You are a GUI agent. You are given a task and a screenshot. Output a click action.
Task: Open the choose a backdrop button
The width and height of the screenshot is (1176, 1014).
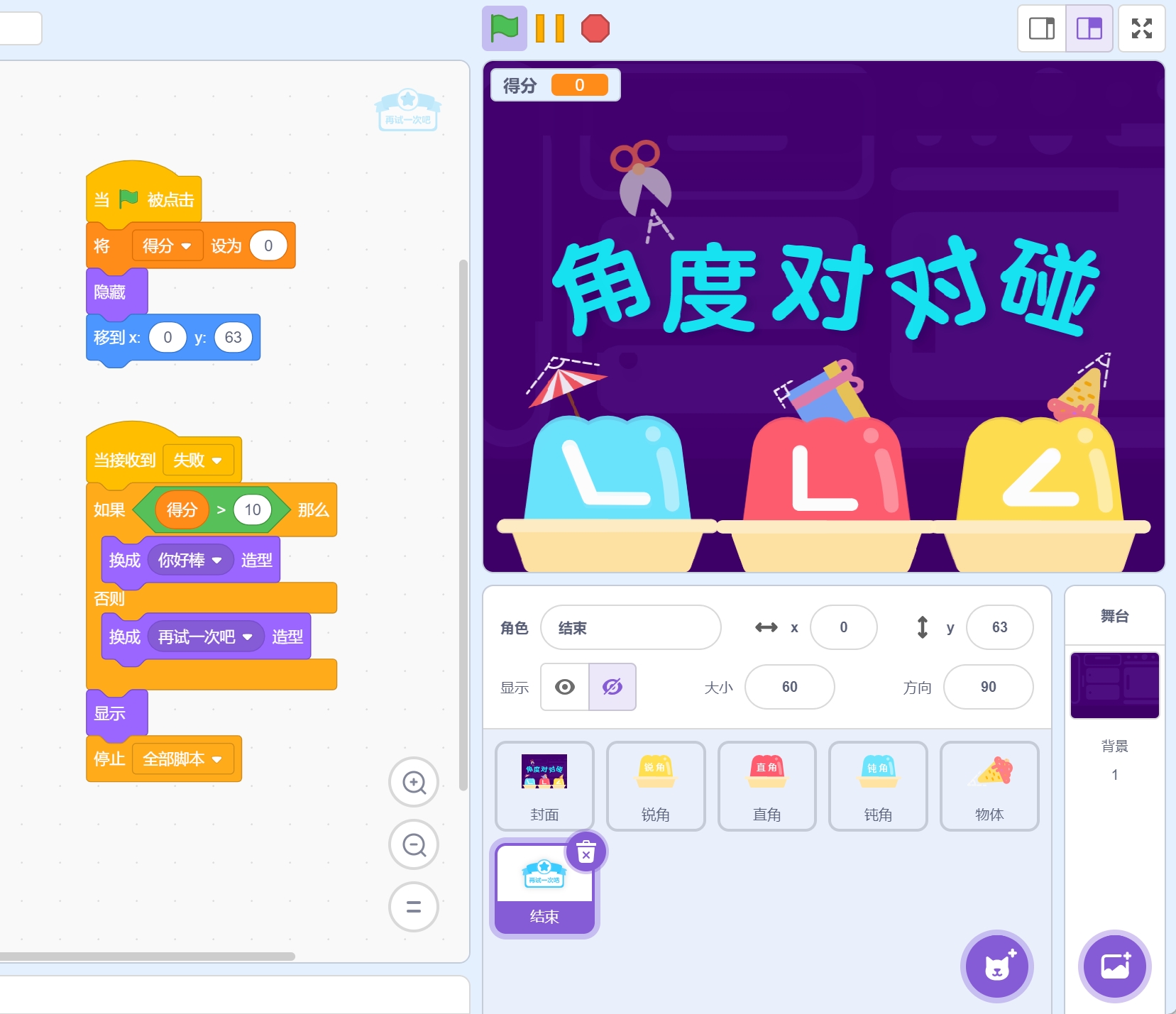click(1114, 966)
